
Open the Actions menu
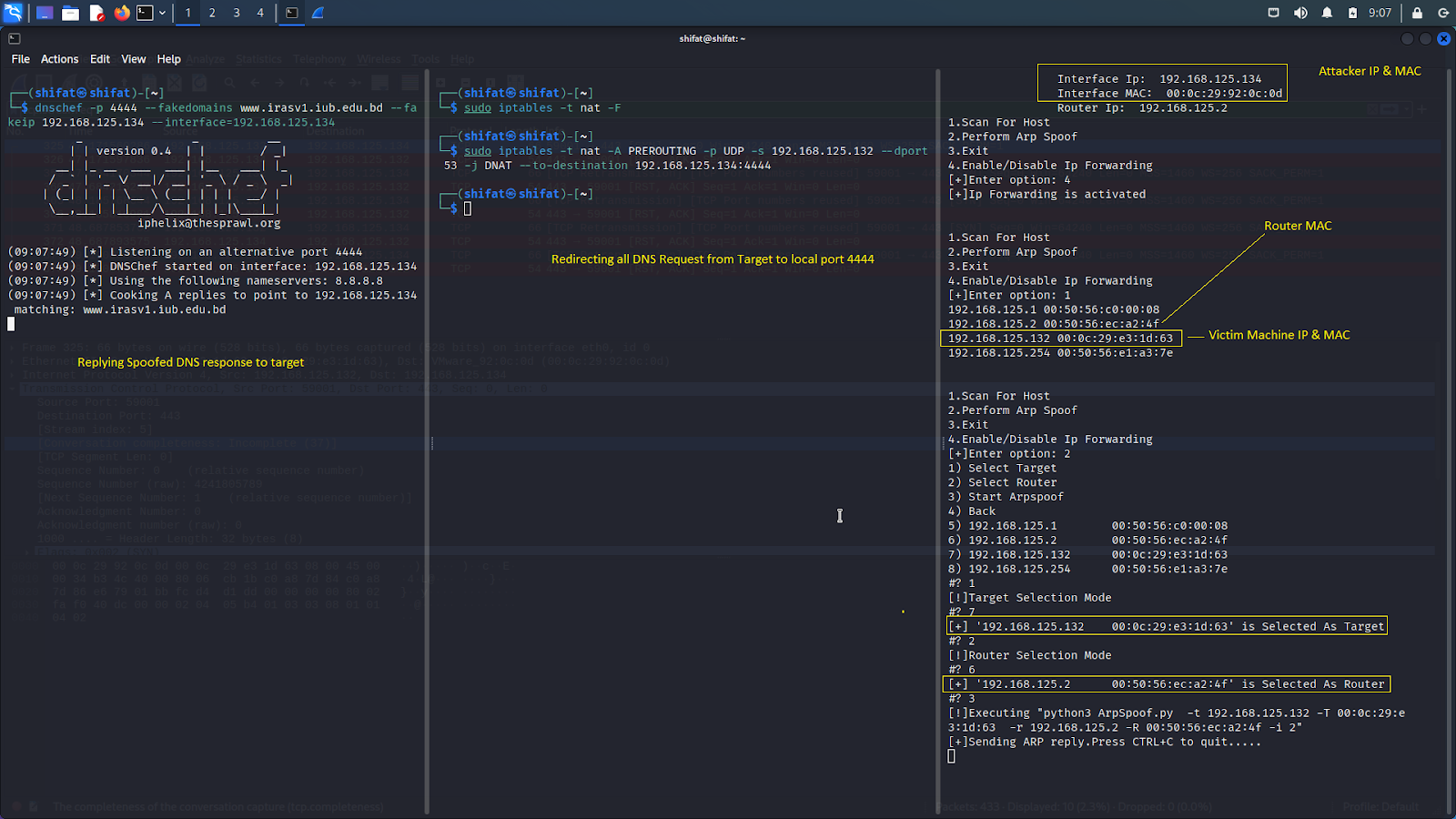pyautogui.click(x=59, y=58)
